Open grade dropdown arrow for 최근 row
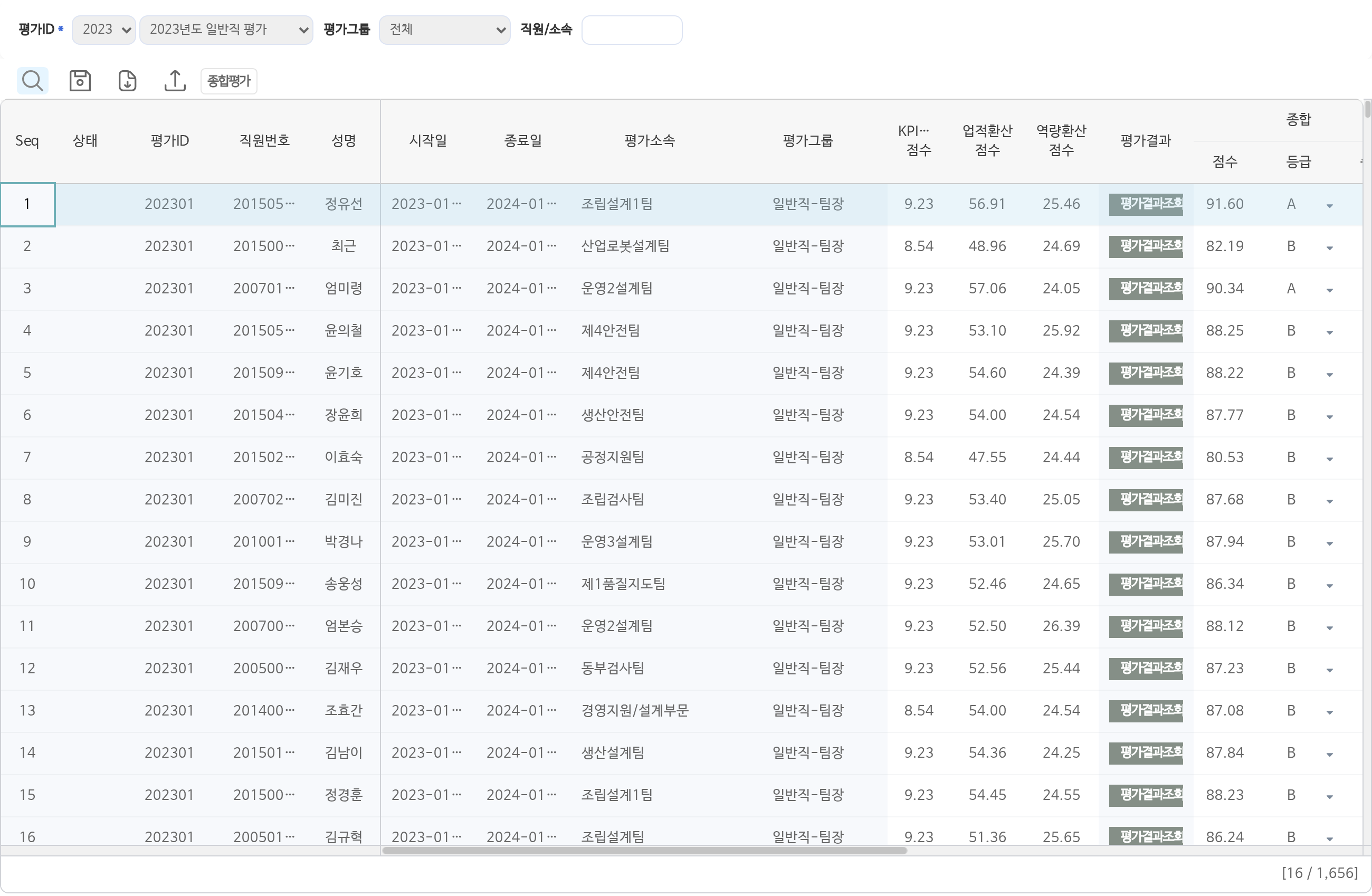This screenshot has width=1372, height=896. pyautogui.click(x=1329, y=248)
